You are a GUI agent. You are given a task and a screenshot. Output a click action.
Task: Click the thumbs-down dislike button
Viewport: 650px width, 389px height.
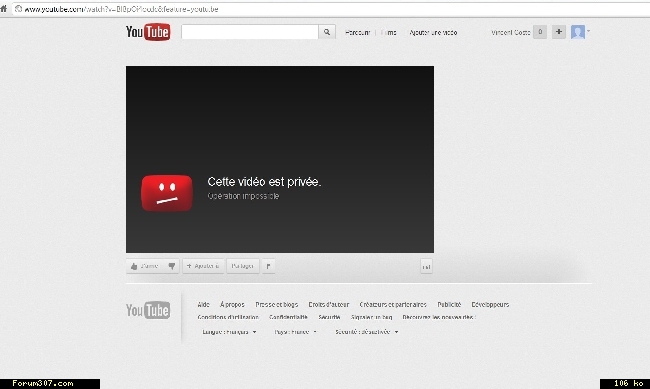pyautogui.click(x=172, y=266)
